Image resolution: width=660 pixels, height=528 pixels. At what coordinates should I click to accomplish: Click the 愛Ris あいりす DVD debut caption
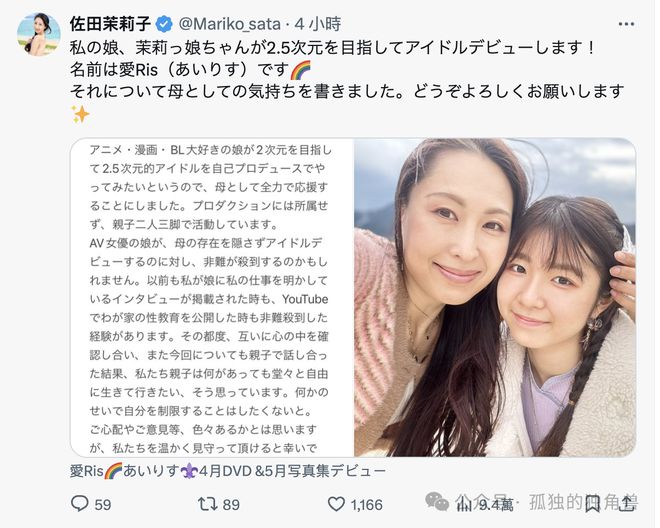(228, 471)
